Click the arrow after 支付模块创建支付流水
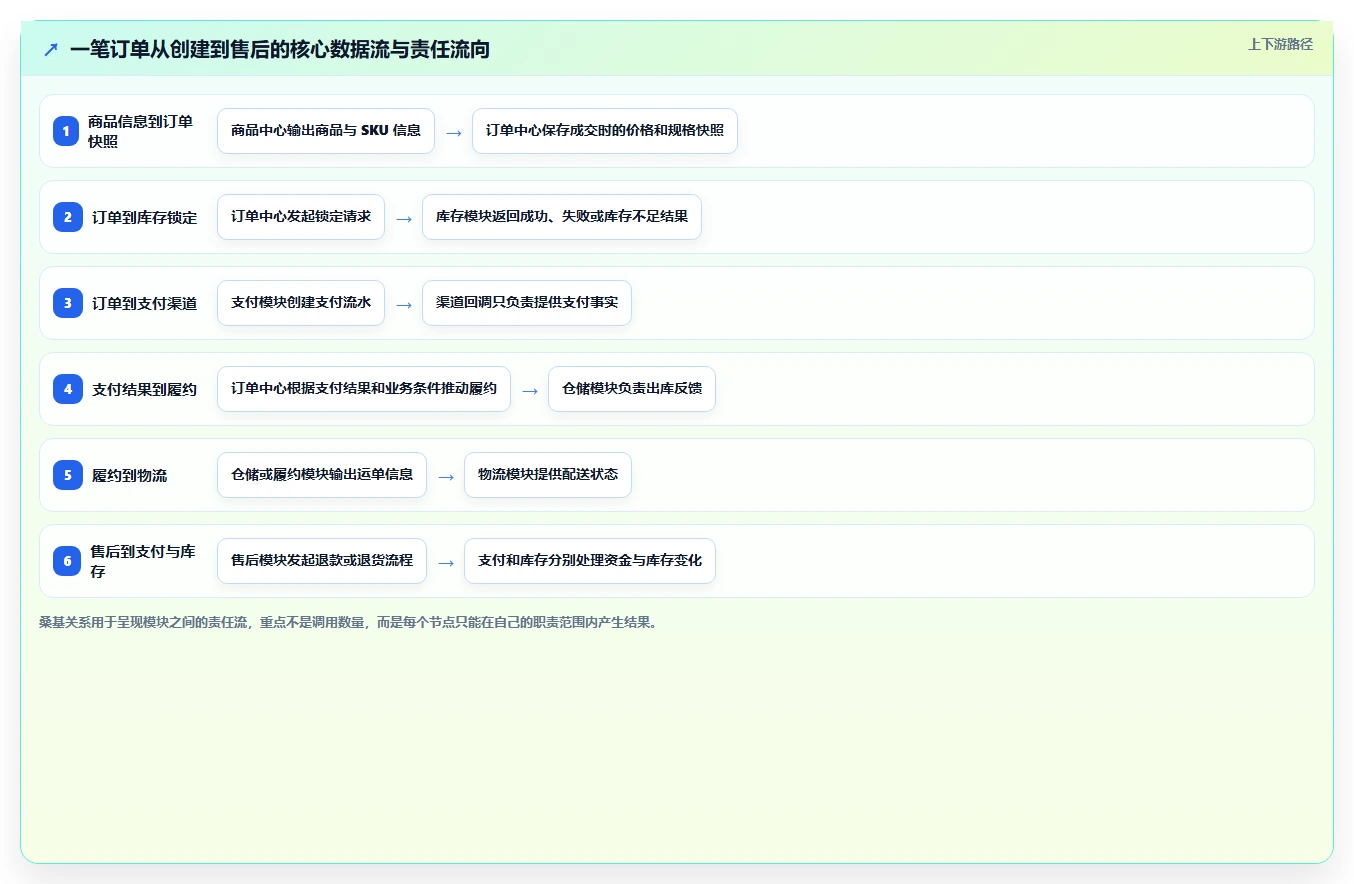 click(404, 304)
